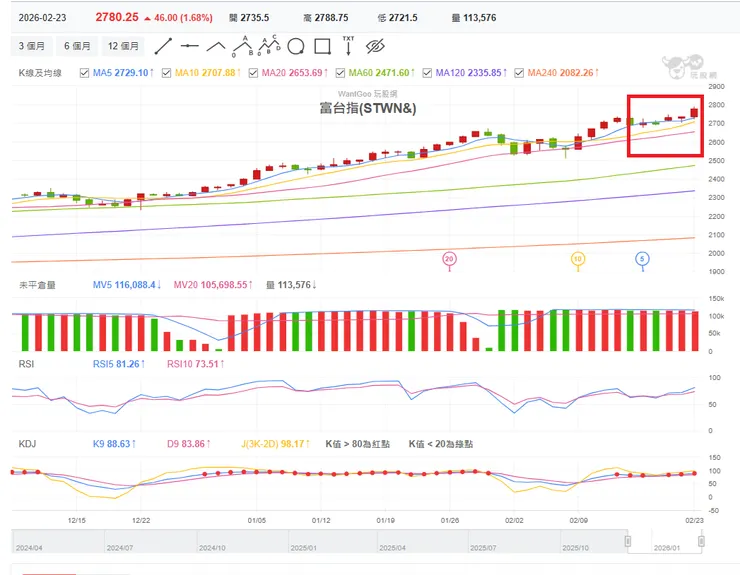Grab the left range navigator handle
The image size is (740, 575).
(x=628, y=541)
